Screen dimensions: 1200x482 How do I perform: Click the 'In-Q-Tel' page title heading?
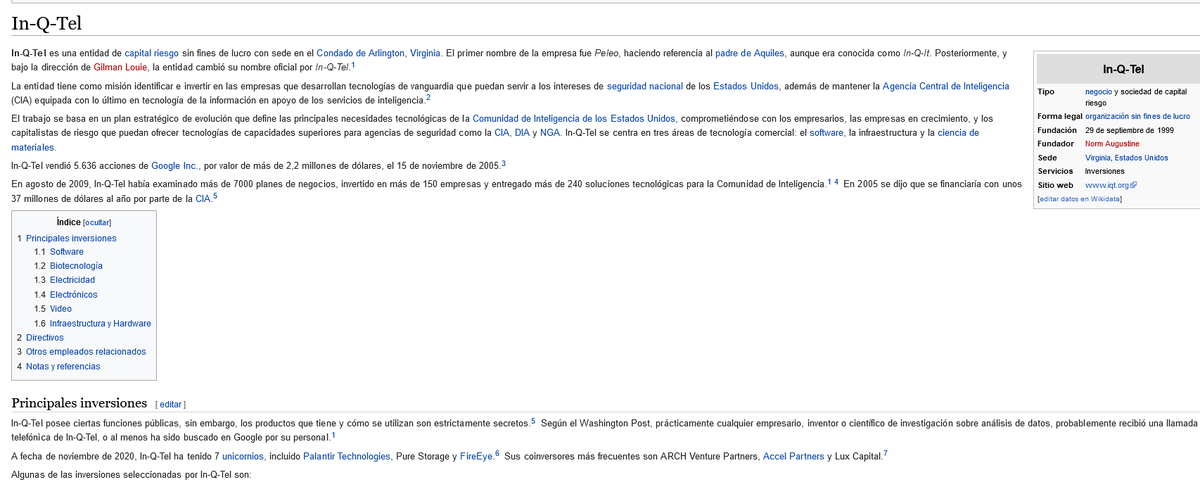point(47,22)
